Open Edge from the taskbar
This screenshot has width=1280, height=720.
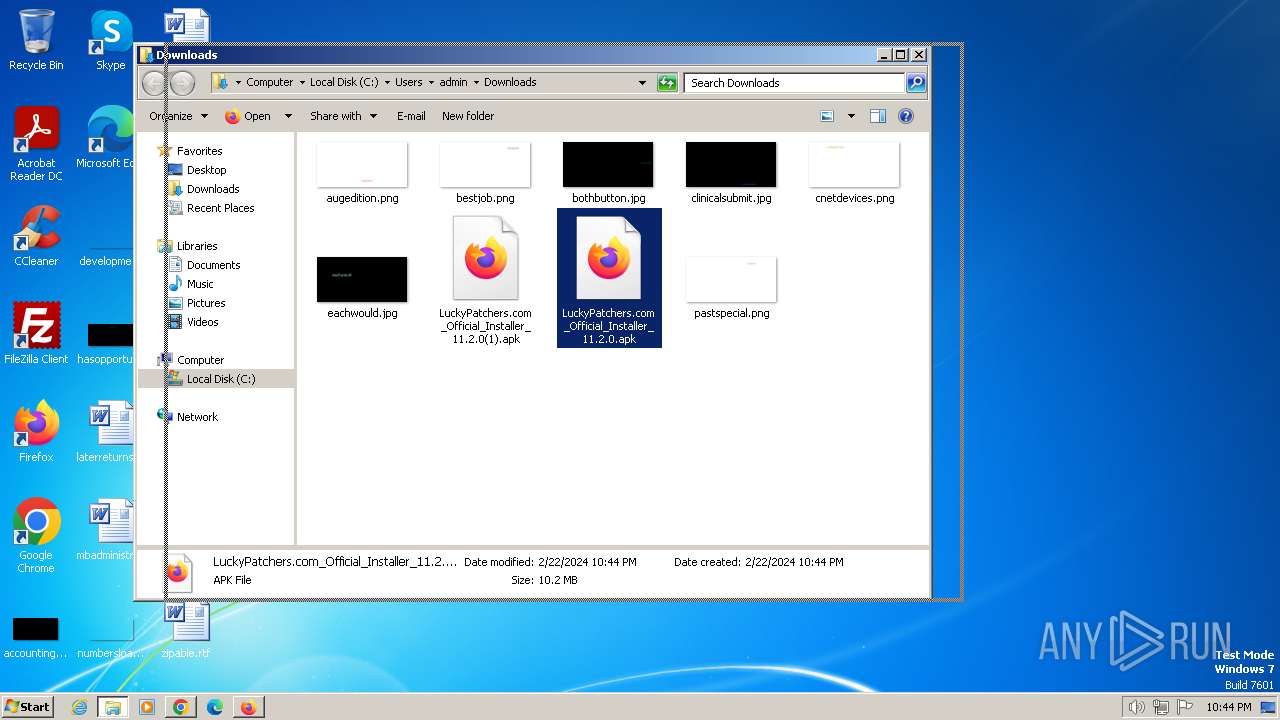214,707
